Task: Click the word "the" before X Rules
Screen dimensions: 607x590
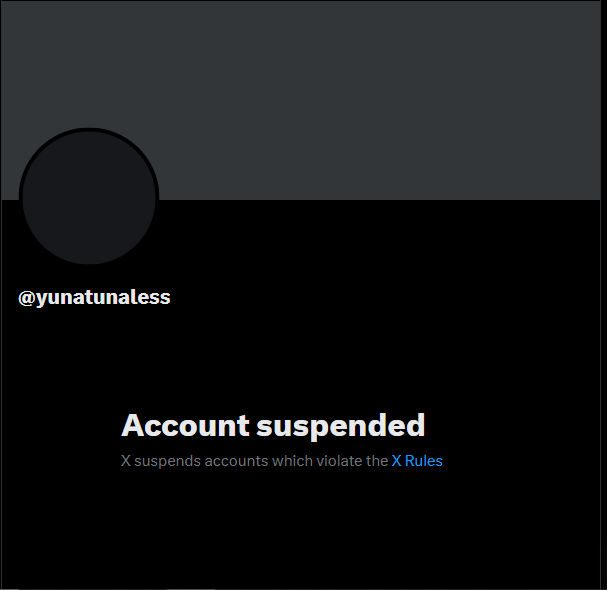Action: coord(377,461)
